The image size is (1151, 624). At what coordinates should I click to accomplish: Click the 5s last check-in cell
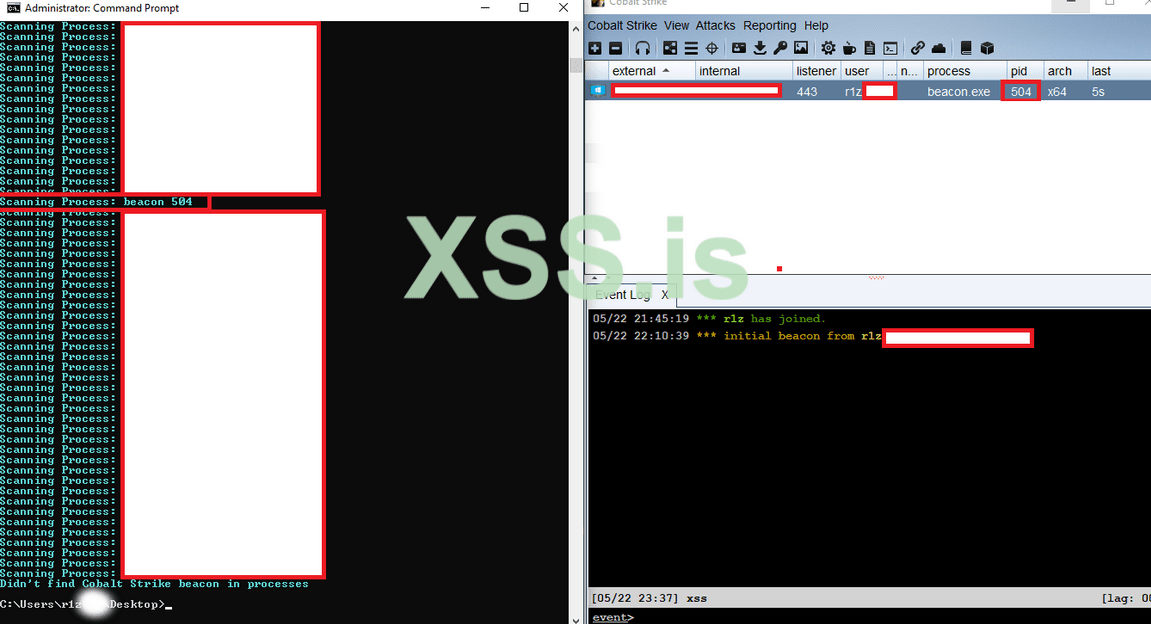coord(1098,92)
